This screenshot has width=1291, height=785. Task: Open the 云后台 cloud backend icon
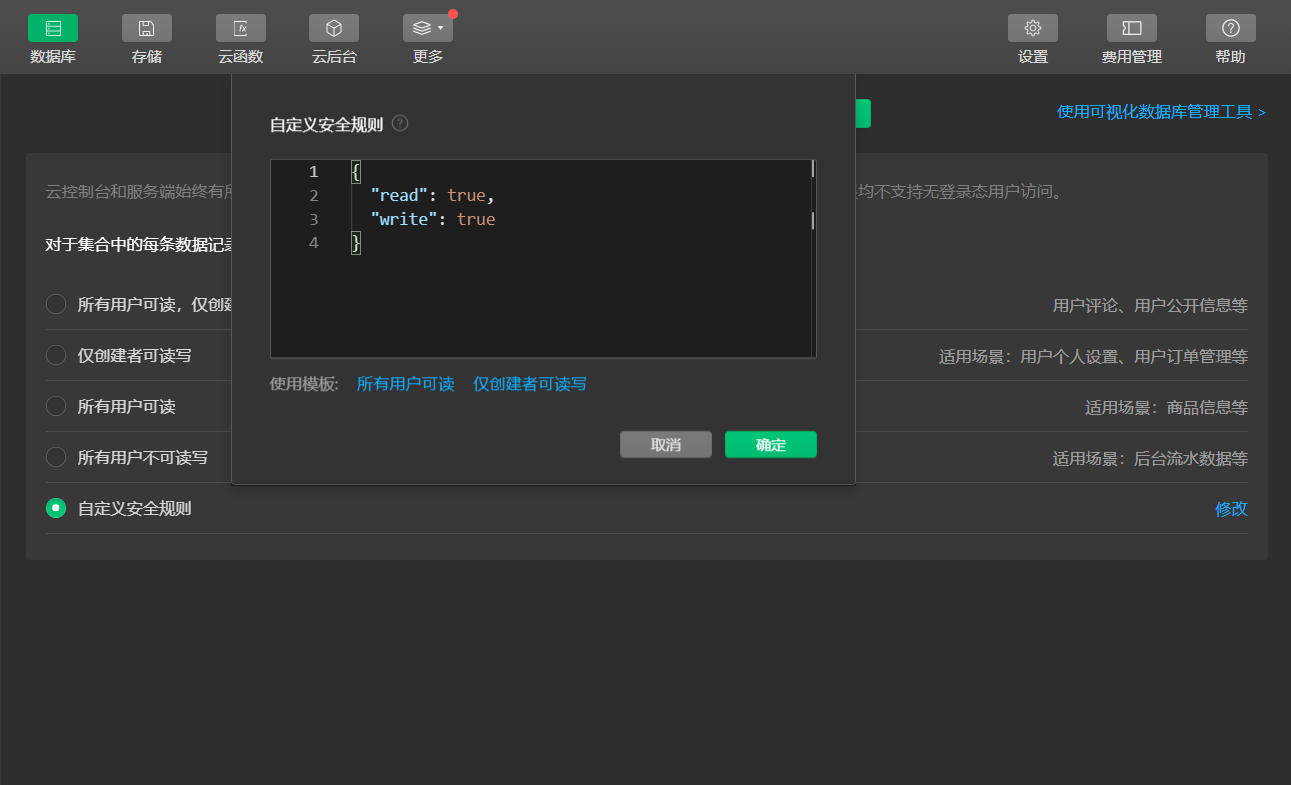pyautogui.click(x=334, y=28)
